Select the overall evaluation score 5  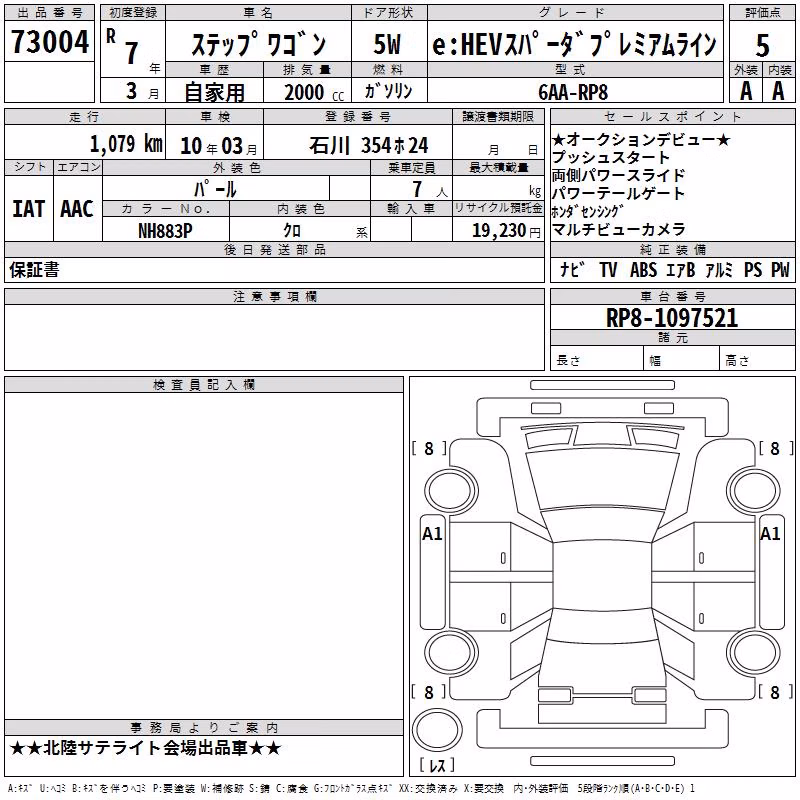coord(762,46)
